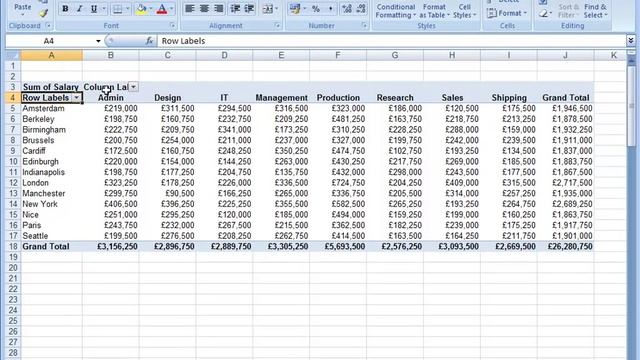Select the Shipping column heading cell
The width and height of the screenshot is (640, 360).
coord(509,98)
